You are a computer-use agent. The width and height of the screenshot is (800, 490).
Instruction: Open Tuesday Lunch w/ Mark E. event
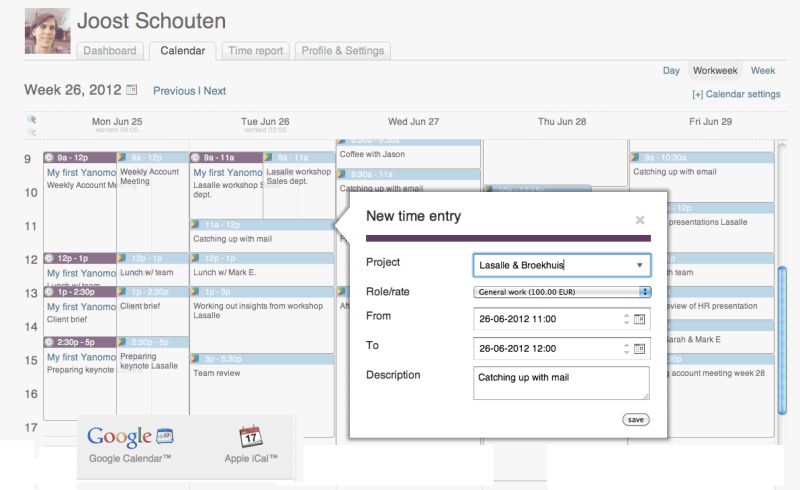(x=262, y=269)
